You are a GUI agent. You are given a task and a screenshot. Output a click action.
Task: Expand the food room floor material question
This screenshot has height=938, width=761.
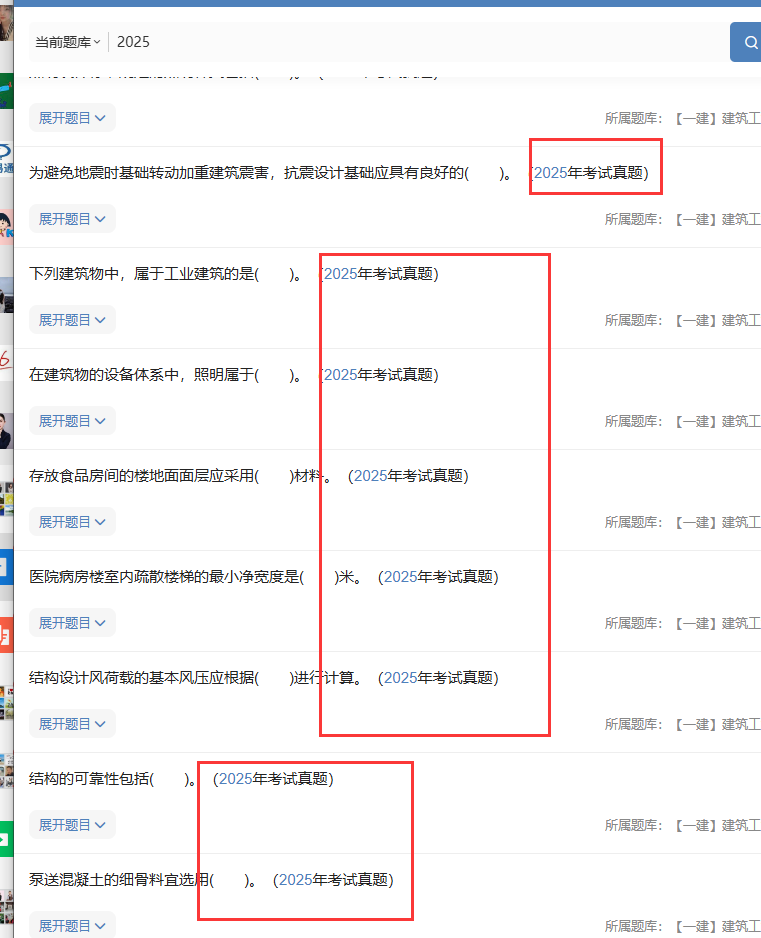pyautogui.click(x=72, y=522)
